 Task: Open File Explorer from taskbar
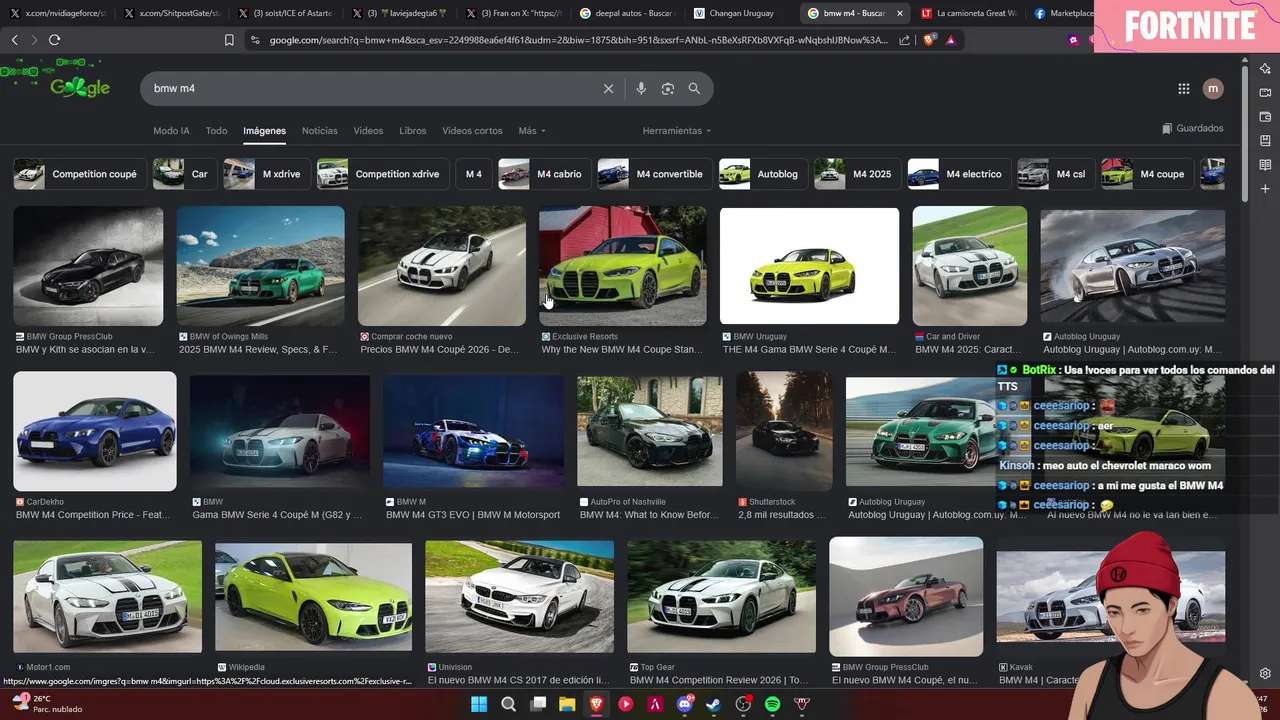(567, 704)
